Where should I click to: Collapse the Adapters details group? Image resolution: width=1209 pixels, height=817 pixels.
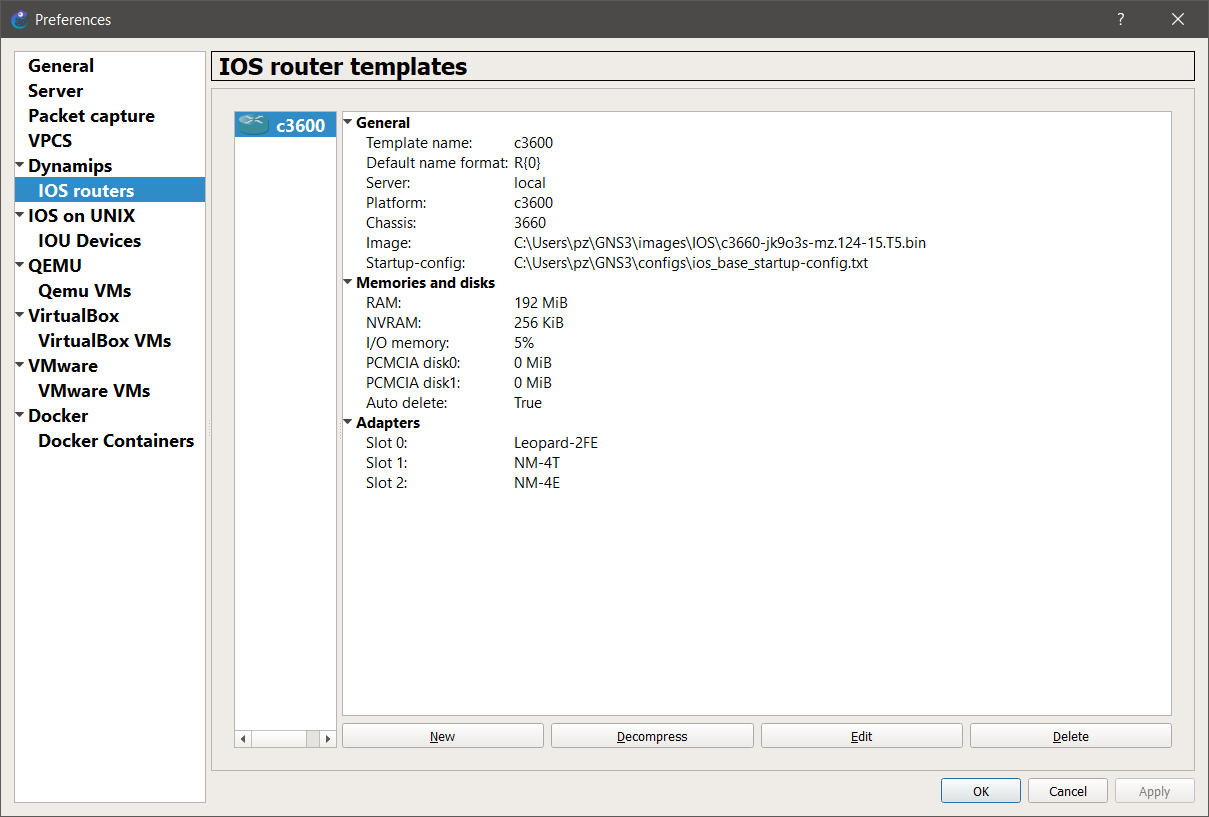point(348,422)
